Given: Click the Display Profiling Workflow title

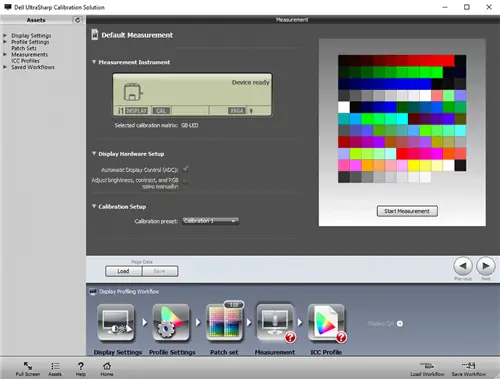Looking at the screenshot, I should 129,292.
